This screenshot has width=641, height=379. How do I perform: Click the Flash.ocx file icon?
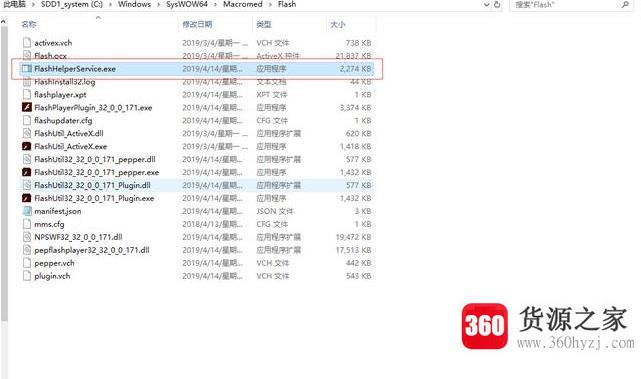(27, 56)
